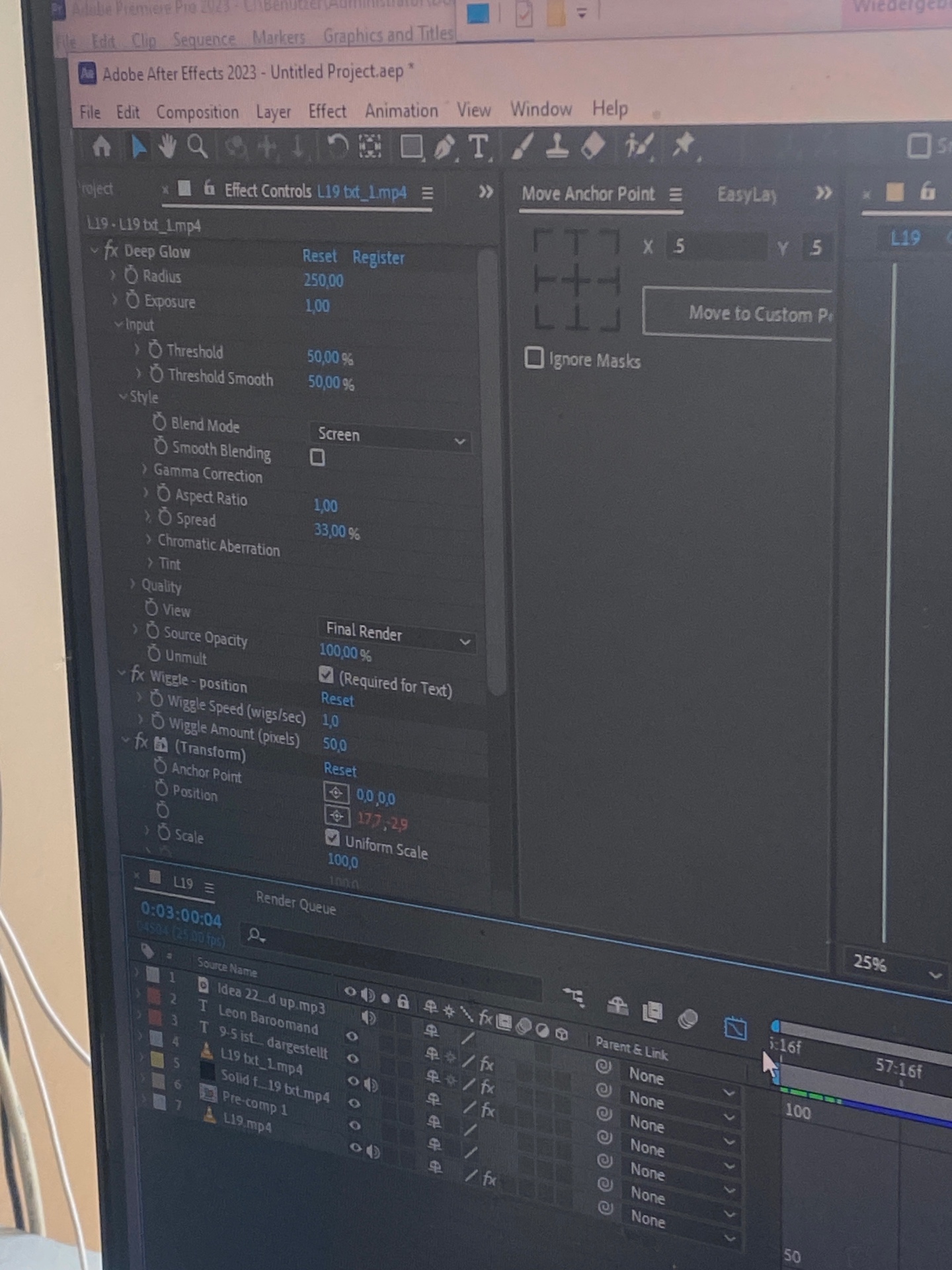Uncheck the Uniform Scale checkbox
The image size is (952, 1270).
tap(333, 838)
